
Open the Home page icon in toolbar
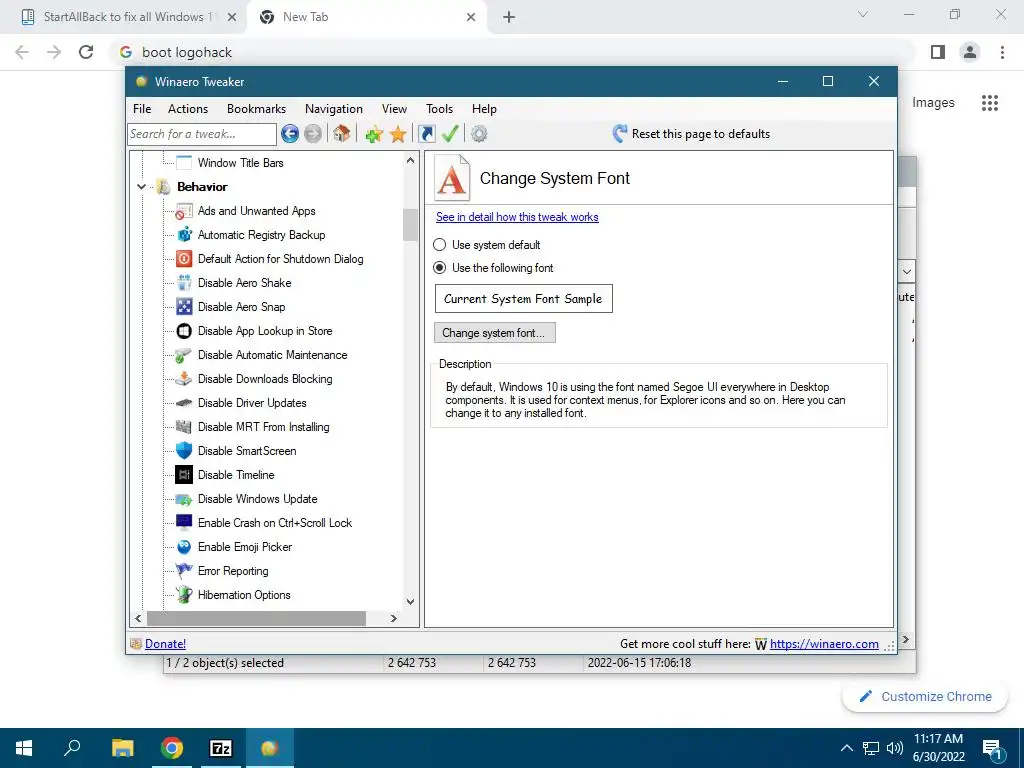point(342,134)
